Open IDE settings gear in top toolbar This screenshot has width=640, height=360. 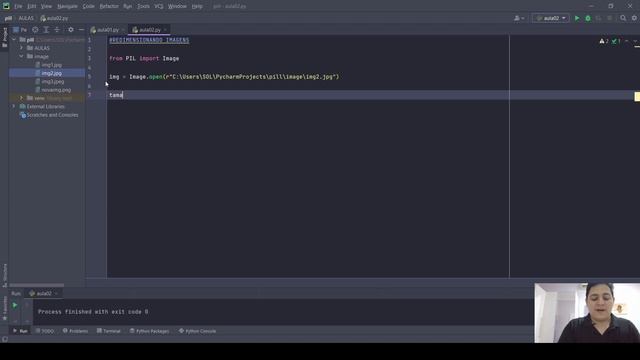point(634,18)
